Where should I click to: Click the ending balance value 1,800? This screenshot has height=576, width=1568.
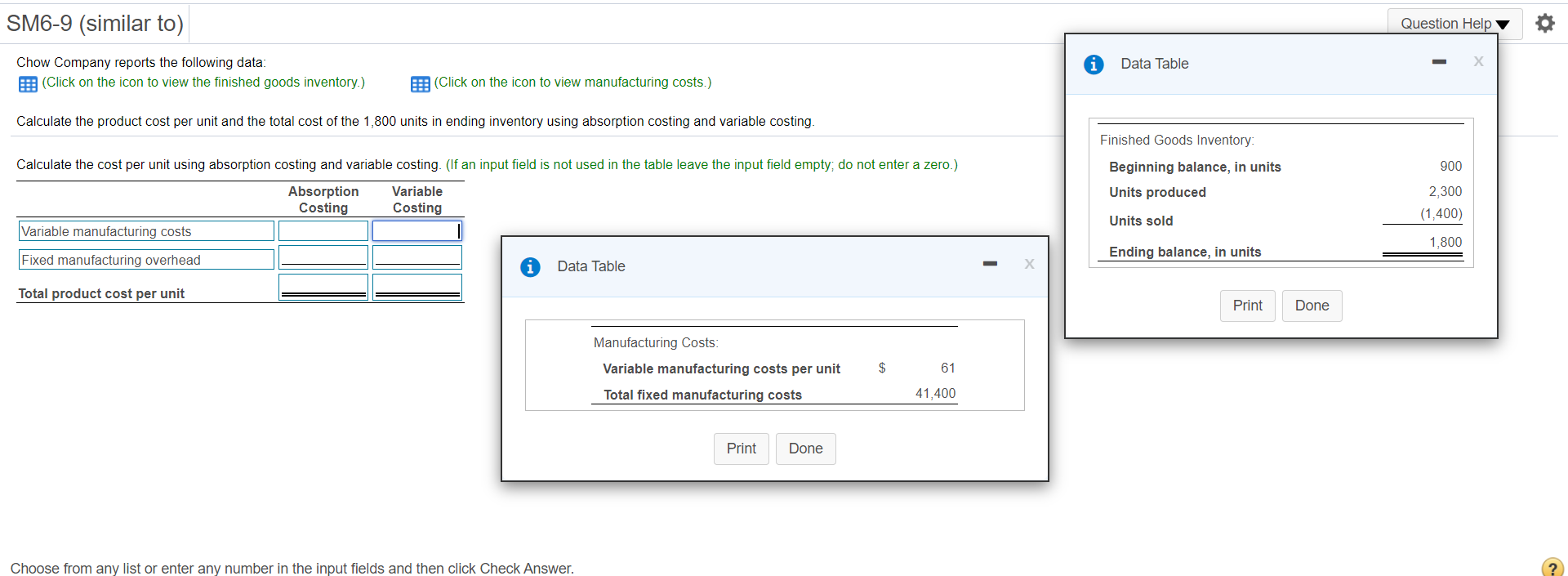click(x=1445, y=243)
